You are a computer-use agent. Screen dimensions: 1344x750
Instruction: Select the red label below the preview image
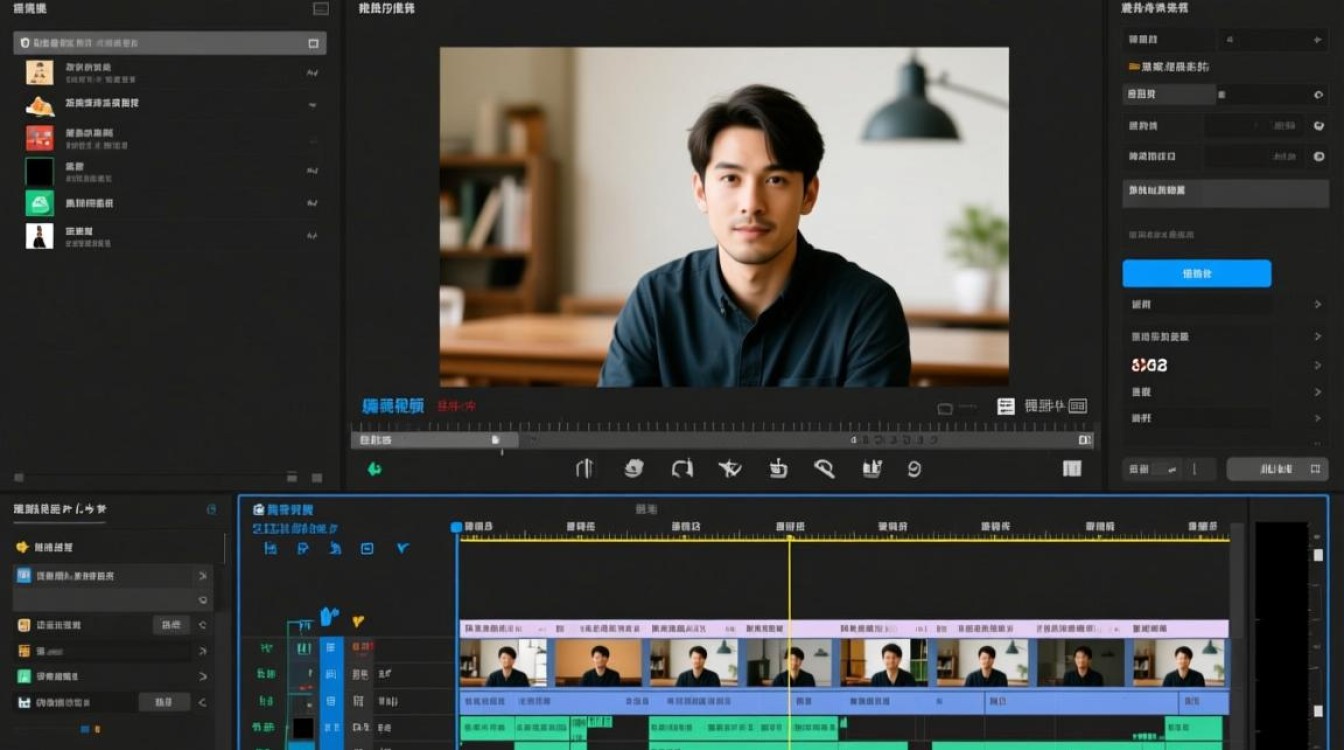pyautogui.click(x=456, y=406)
